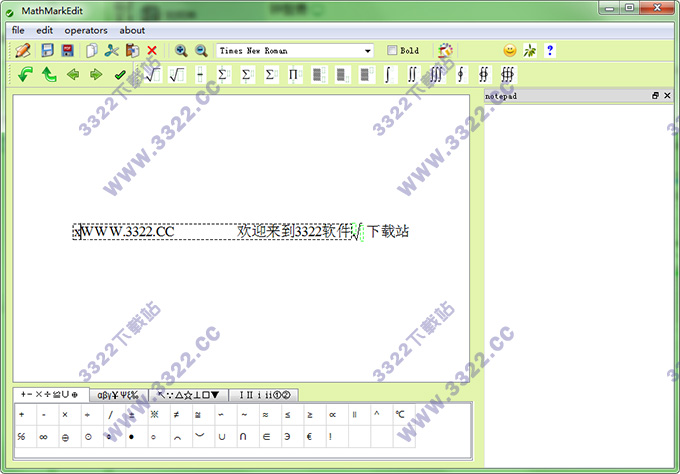Insert the caret ^ symbol
The image size is (680, 474).
coord(377,415)
